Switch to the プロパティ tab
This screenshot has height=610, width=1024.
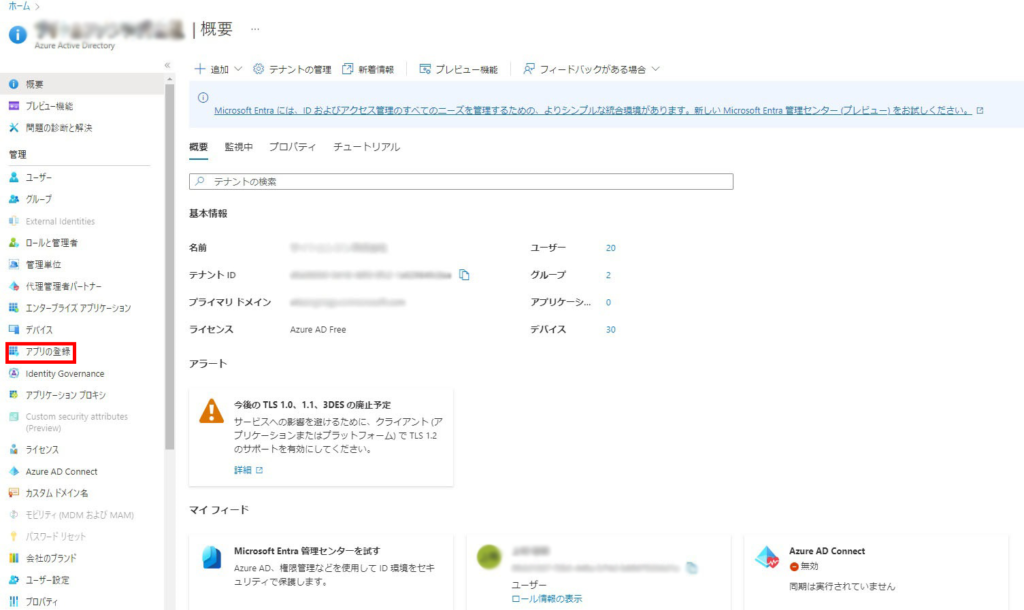pos(292,147)
